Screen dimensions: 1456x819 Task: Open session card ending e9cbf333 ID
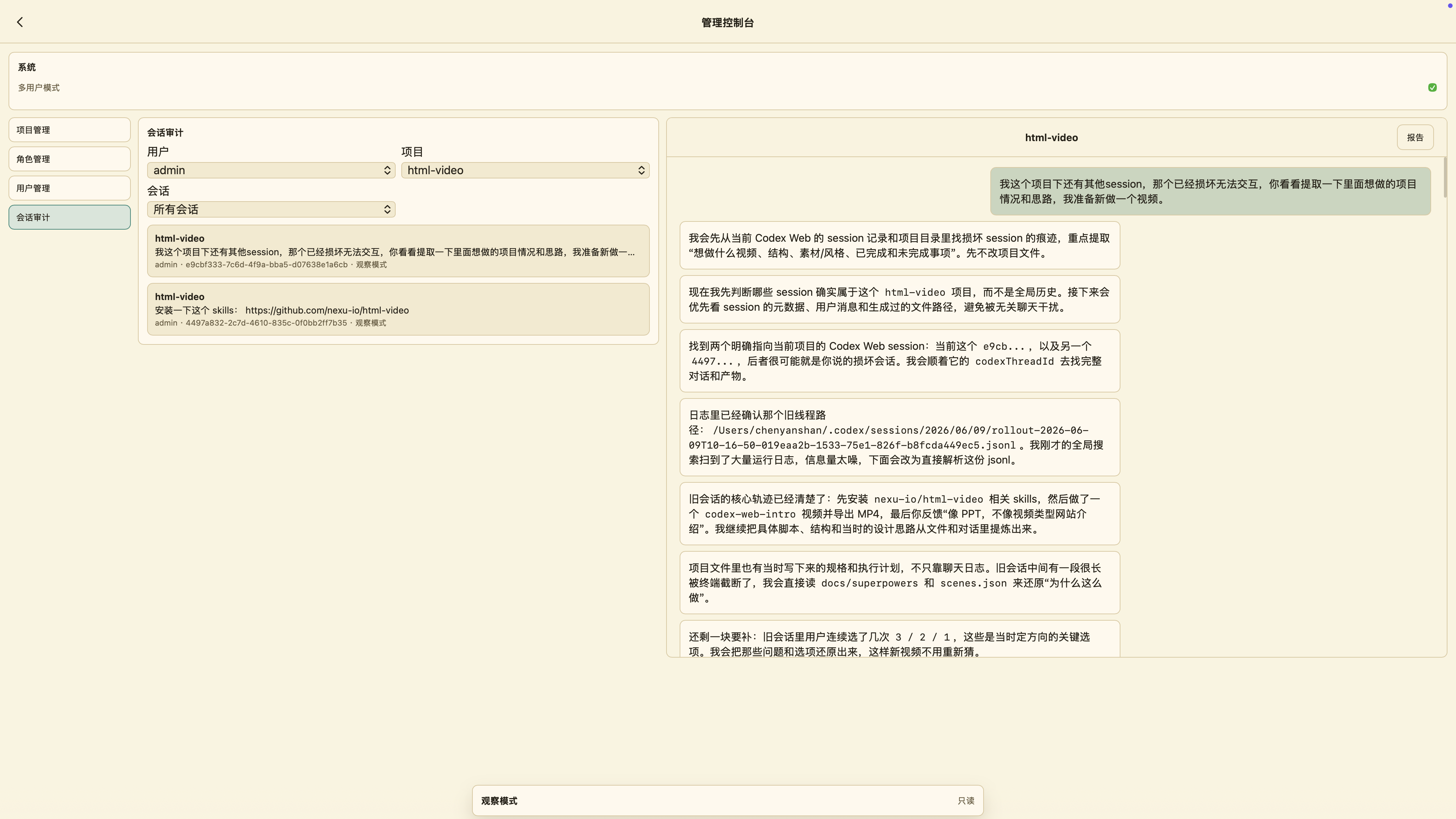point(398,251)
